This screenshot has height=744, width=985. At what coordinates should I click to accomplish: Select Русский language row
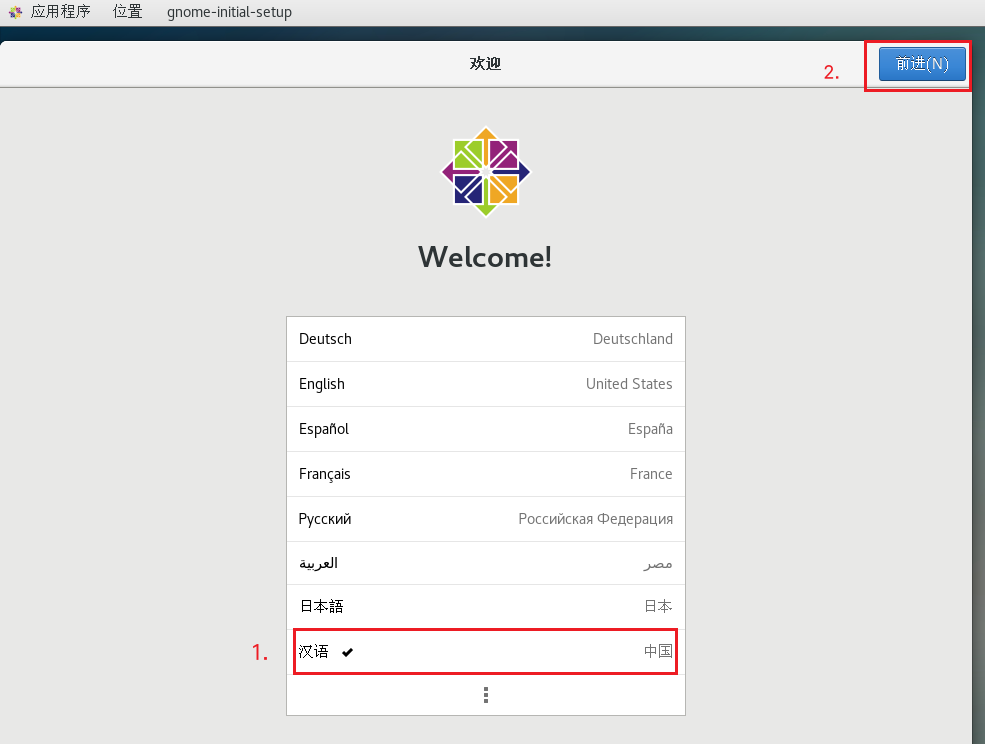(x=486, y=519)
